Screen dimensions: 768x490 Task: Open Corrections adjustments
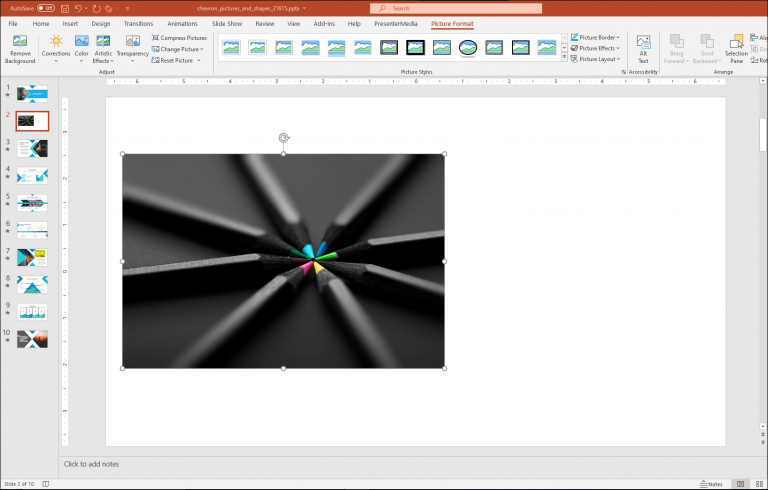click(56, 49)
